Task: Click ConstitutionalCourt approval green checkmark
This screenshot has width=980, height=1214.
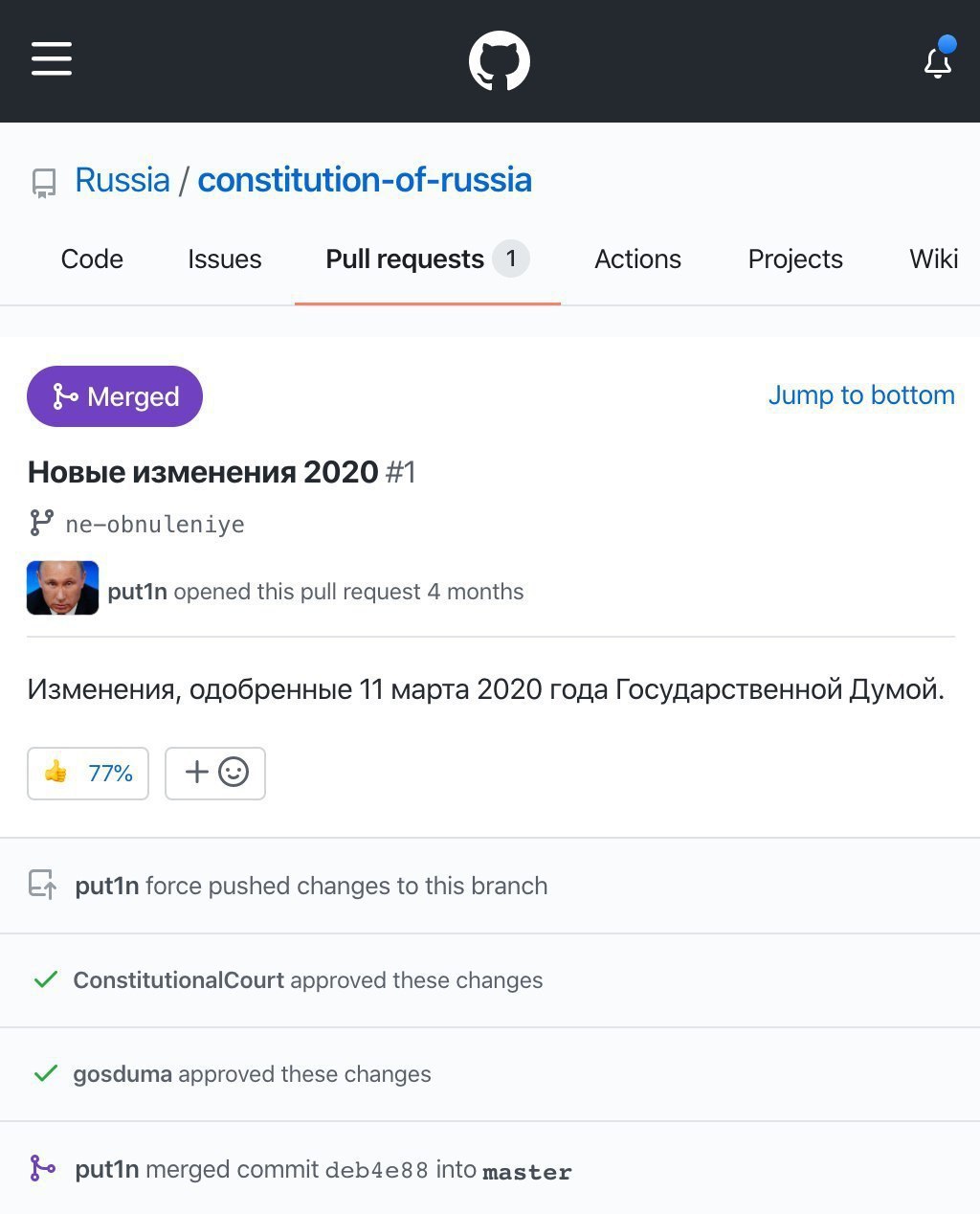Action: (45, 979)
